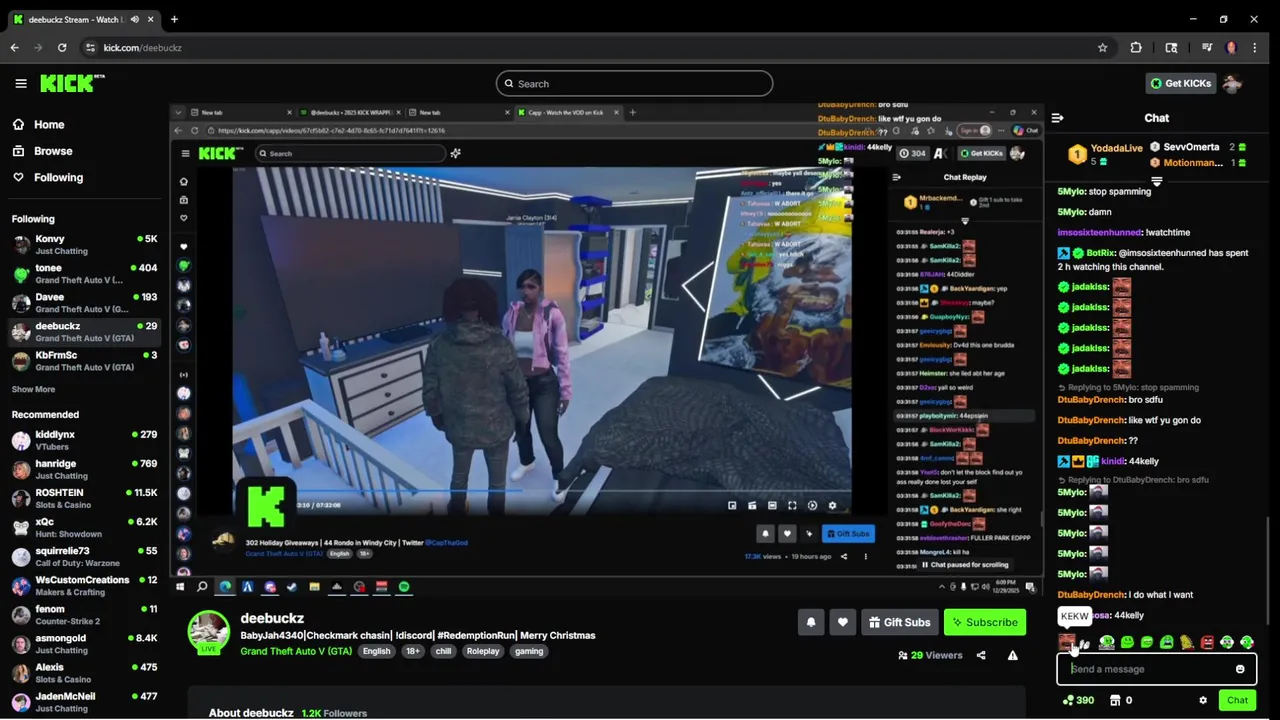Open the hamburger sidebar menu

tap(21, 84)
